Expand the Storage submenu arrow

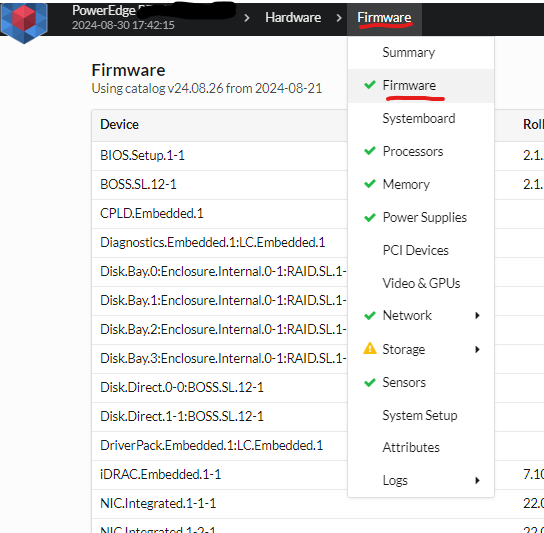[x=477, y=349]
